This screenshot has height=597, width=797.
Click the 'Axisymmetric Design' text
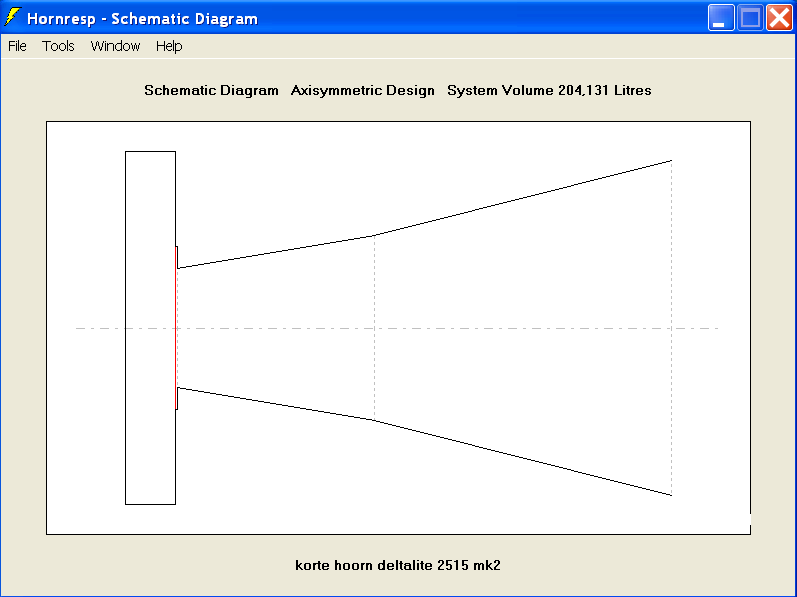[x=362, y=90]
